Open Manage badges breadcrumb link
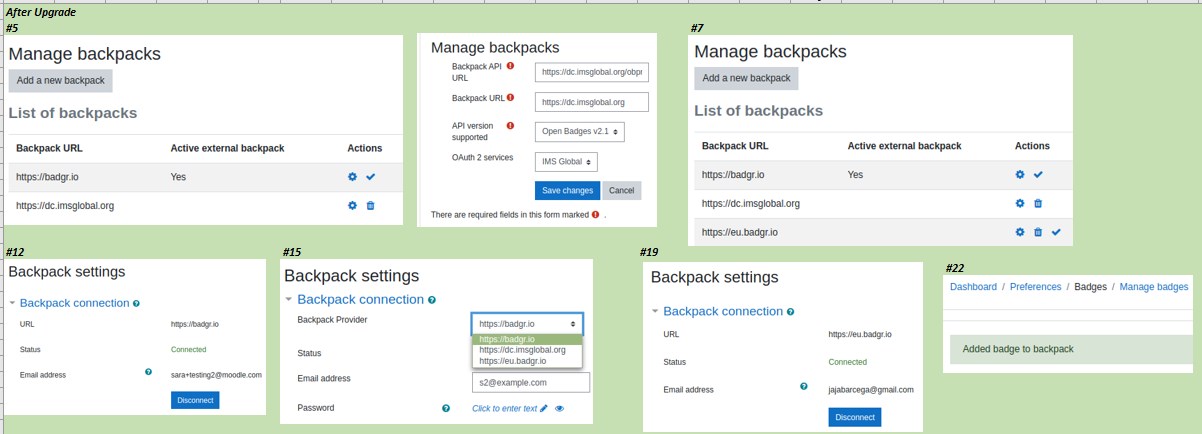Viewport: 1202px width, 434px height. point(1154,287)
